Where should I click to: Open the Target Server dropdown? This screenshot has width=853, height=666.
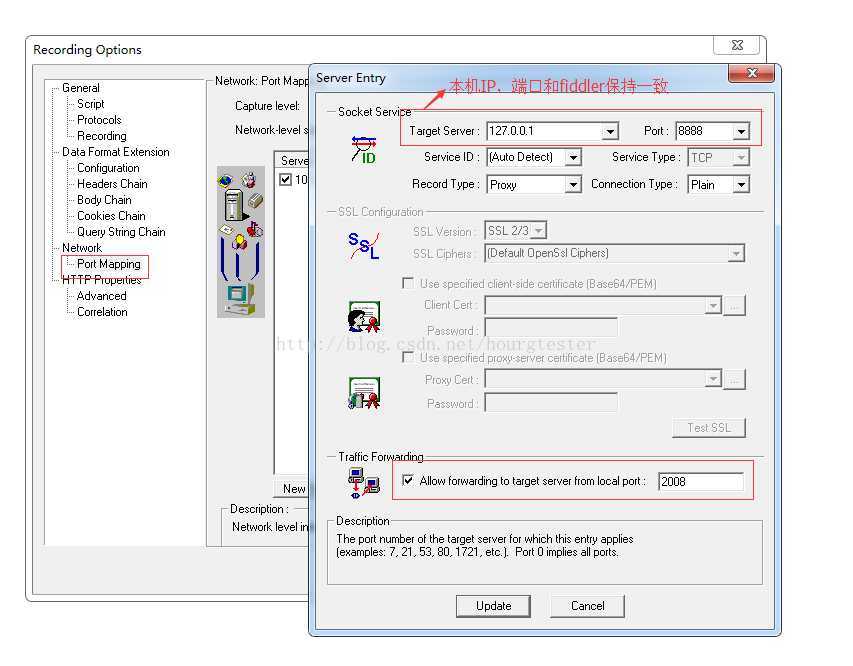pos(610,131)
